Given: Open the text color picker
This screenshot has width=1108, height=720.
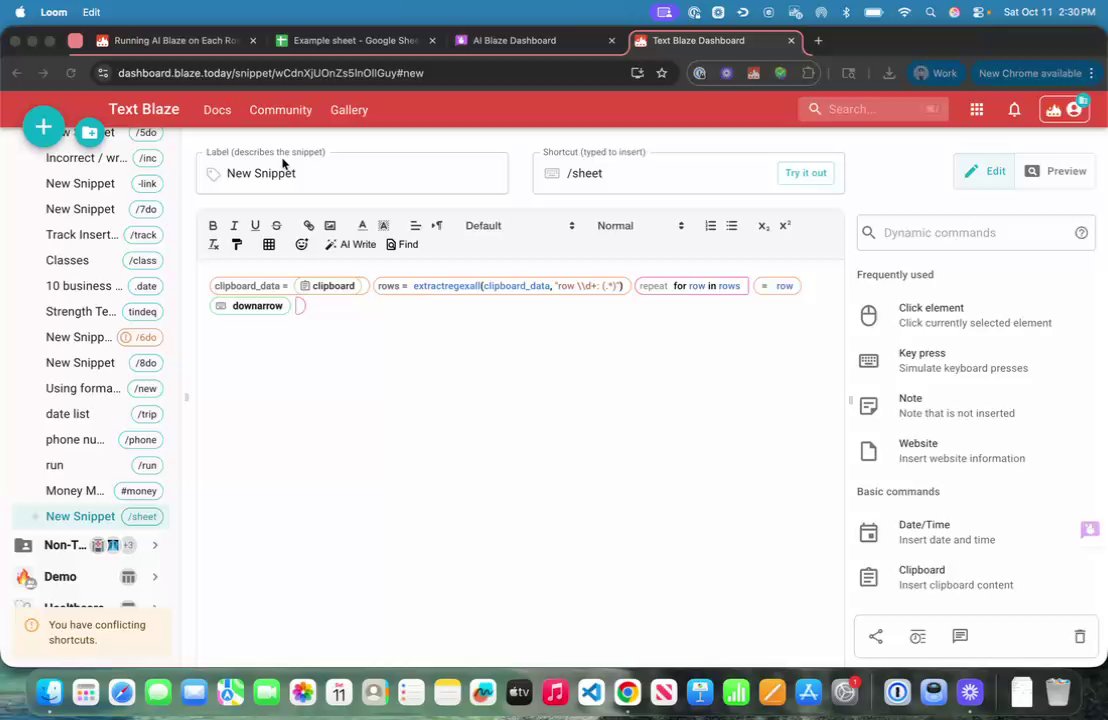Looking at the screenshot, I should [362, 225].
